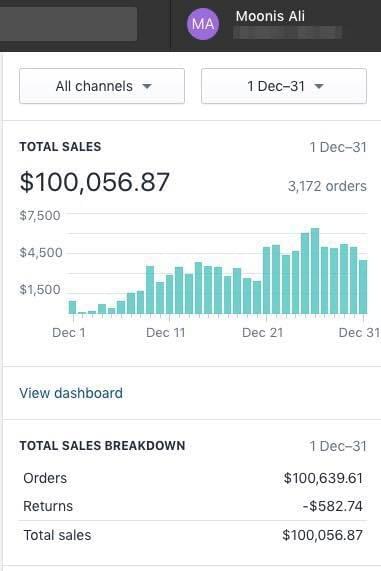Viewport: 381px width, 571px height.
Task: Click the first bar at Dec 1
Action: click(72, 307)
